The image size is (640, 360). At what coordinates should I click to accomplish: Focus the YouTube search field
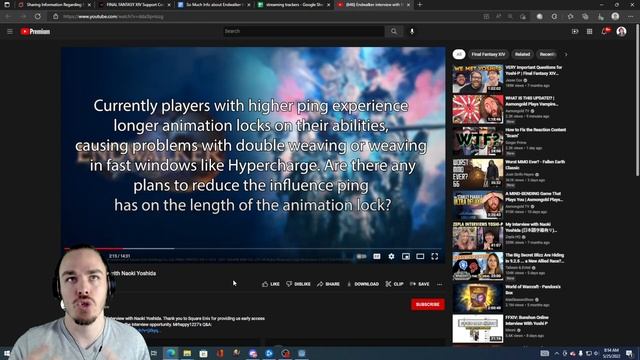tap(304, 31)
